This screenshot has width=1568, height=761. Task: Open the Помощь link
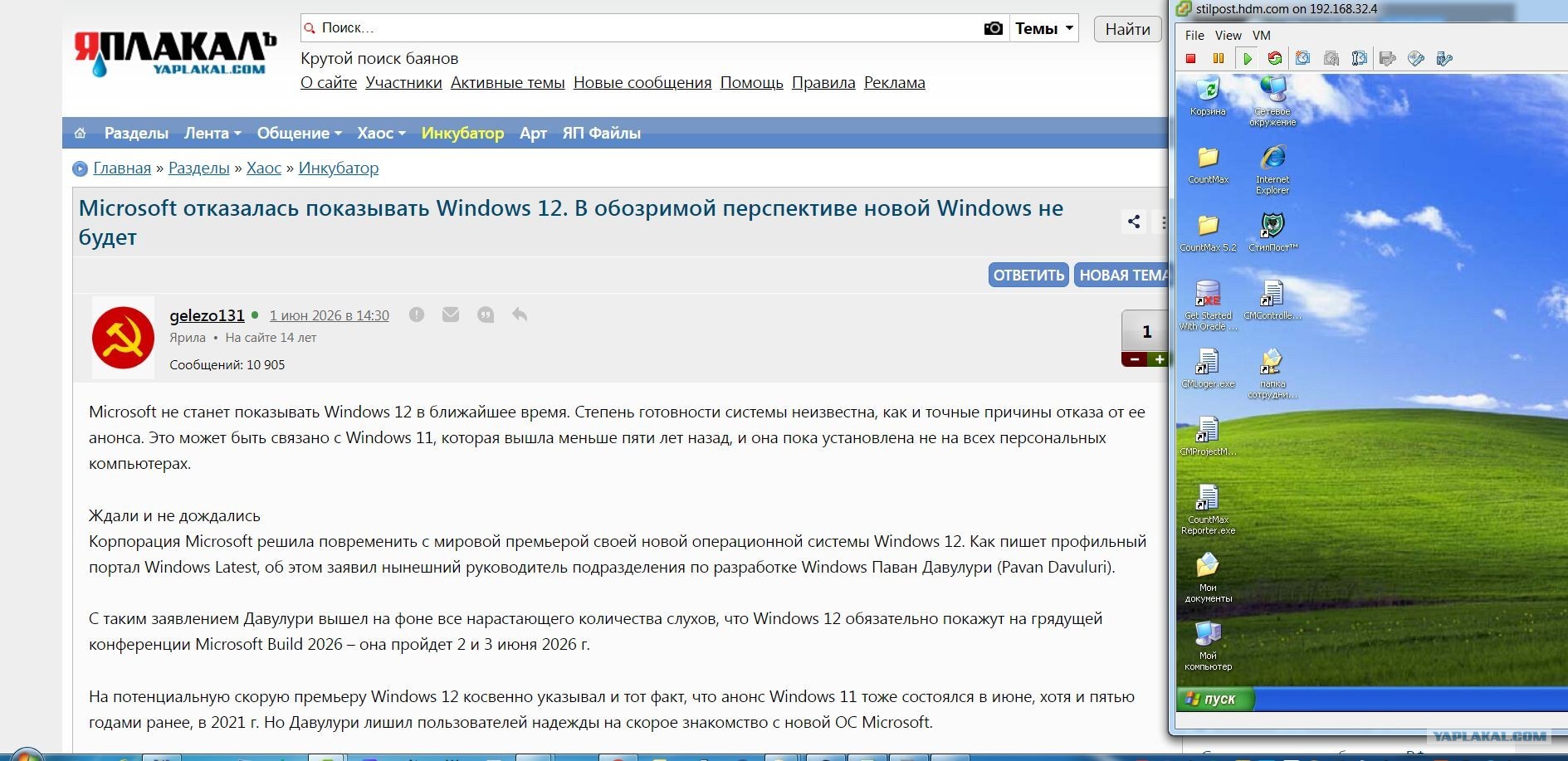click(752, 82)
